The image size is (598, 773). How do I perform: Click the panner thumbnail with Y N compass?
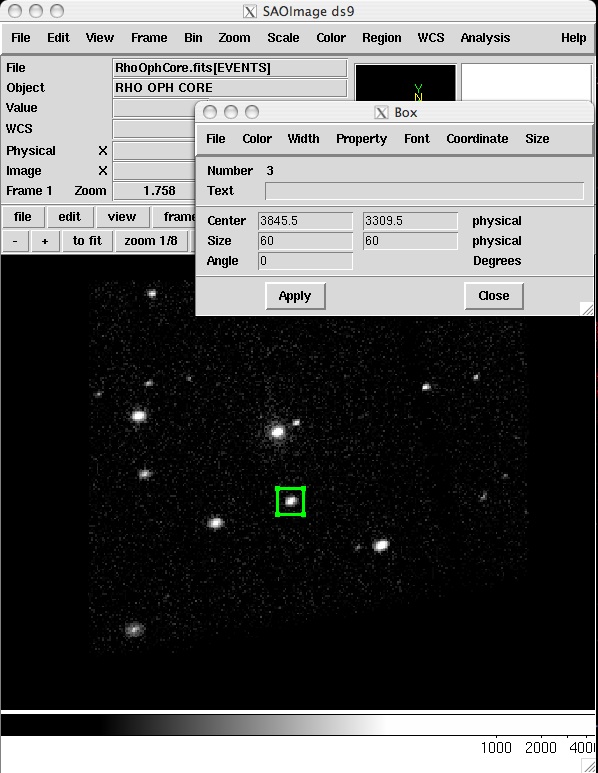tap(405, 82)
